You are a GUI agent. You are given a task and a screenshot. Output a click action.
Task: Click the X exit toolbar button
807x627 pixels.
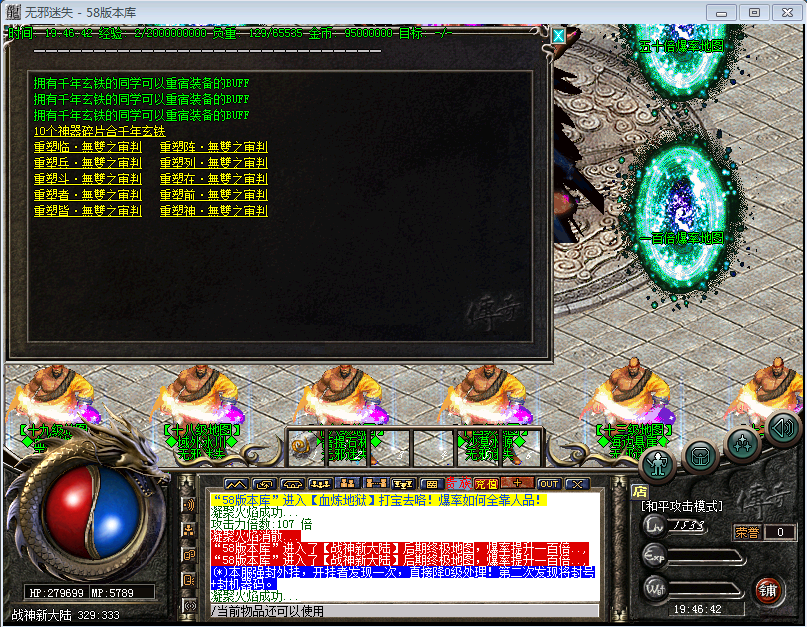577,484
